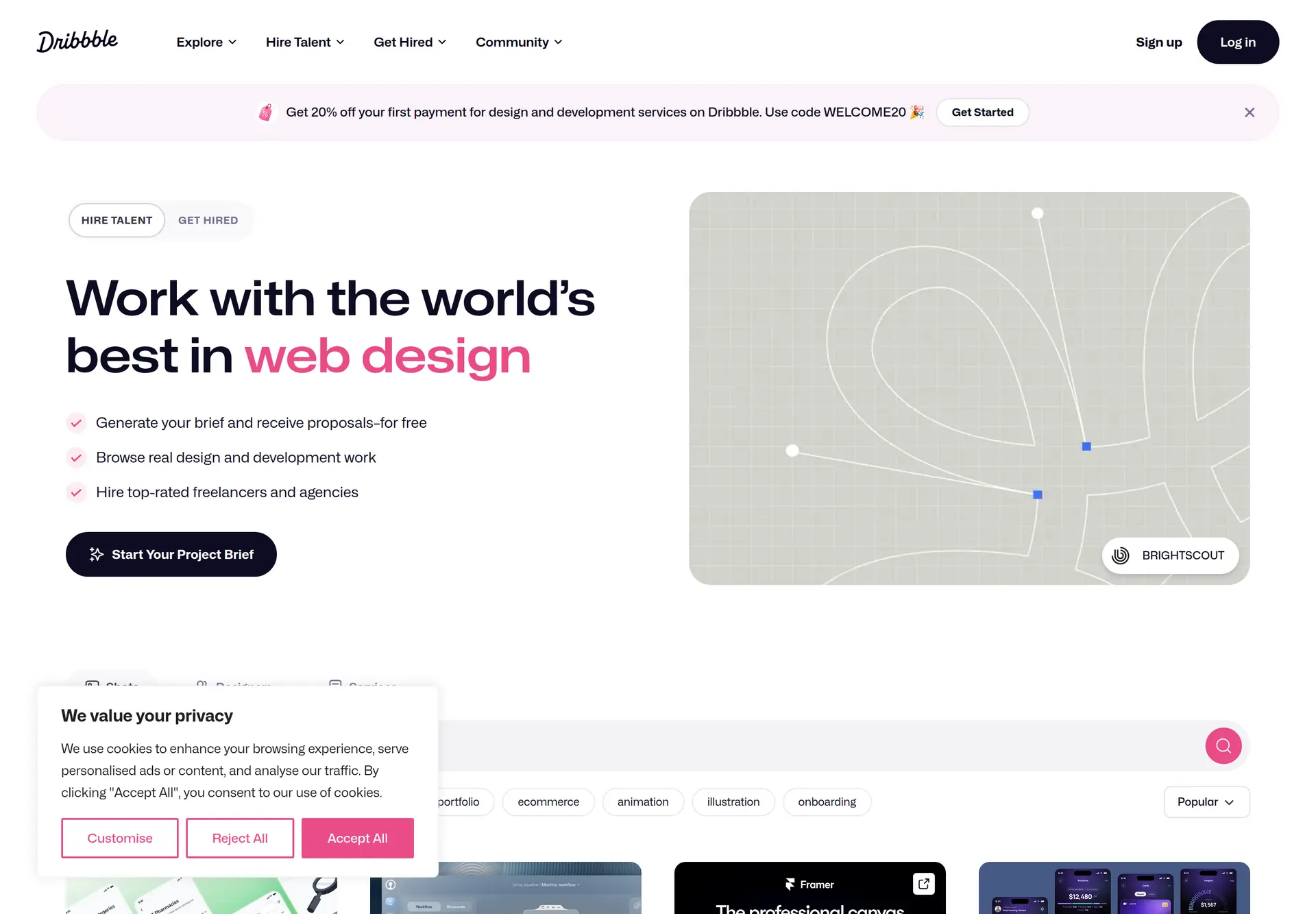1316x914 pixels.
Task: Click the Log in button
Action: click(x=1238, y=42)
